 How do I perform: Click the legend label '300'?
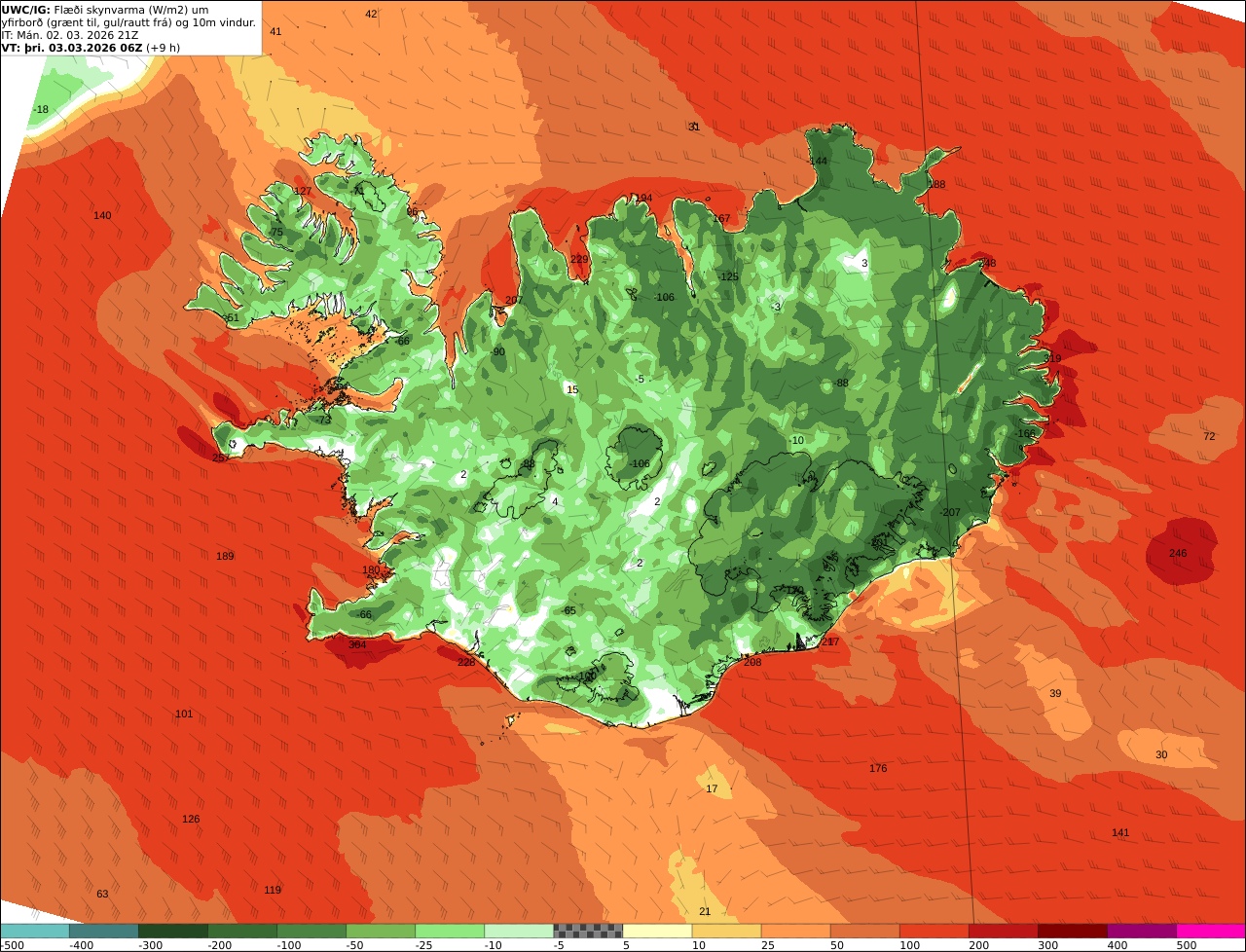(1047, 945)
